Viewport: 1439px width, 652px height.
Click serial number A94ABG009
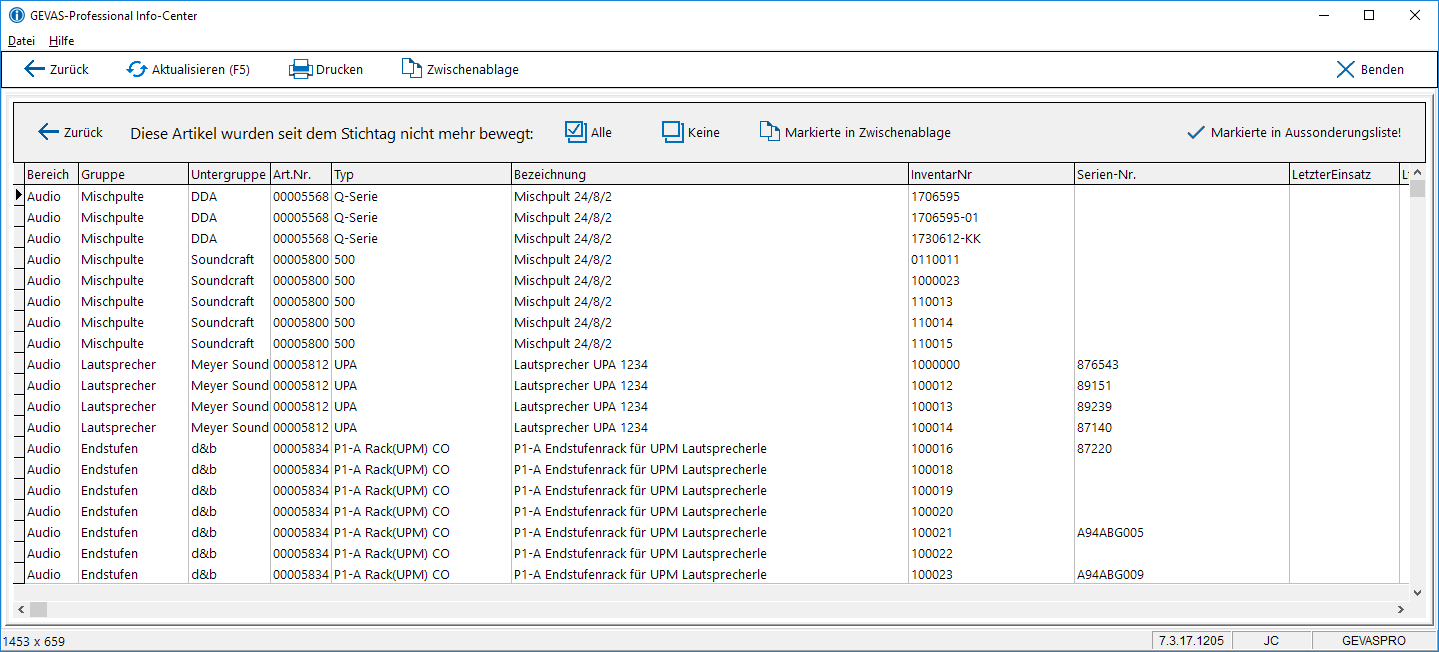click(x=1110, y=575)
